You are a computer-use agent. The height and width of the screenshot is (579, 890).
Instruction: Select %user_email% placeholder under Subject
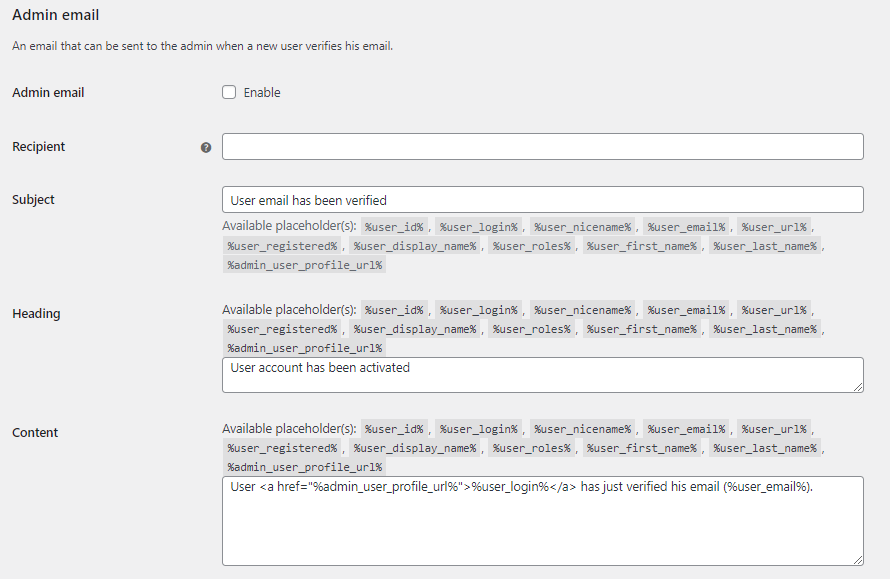click(x=686, y=227)
